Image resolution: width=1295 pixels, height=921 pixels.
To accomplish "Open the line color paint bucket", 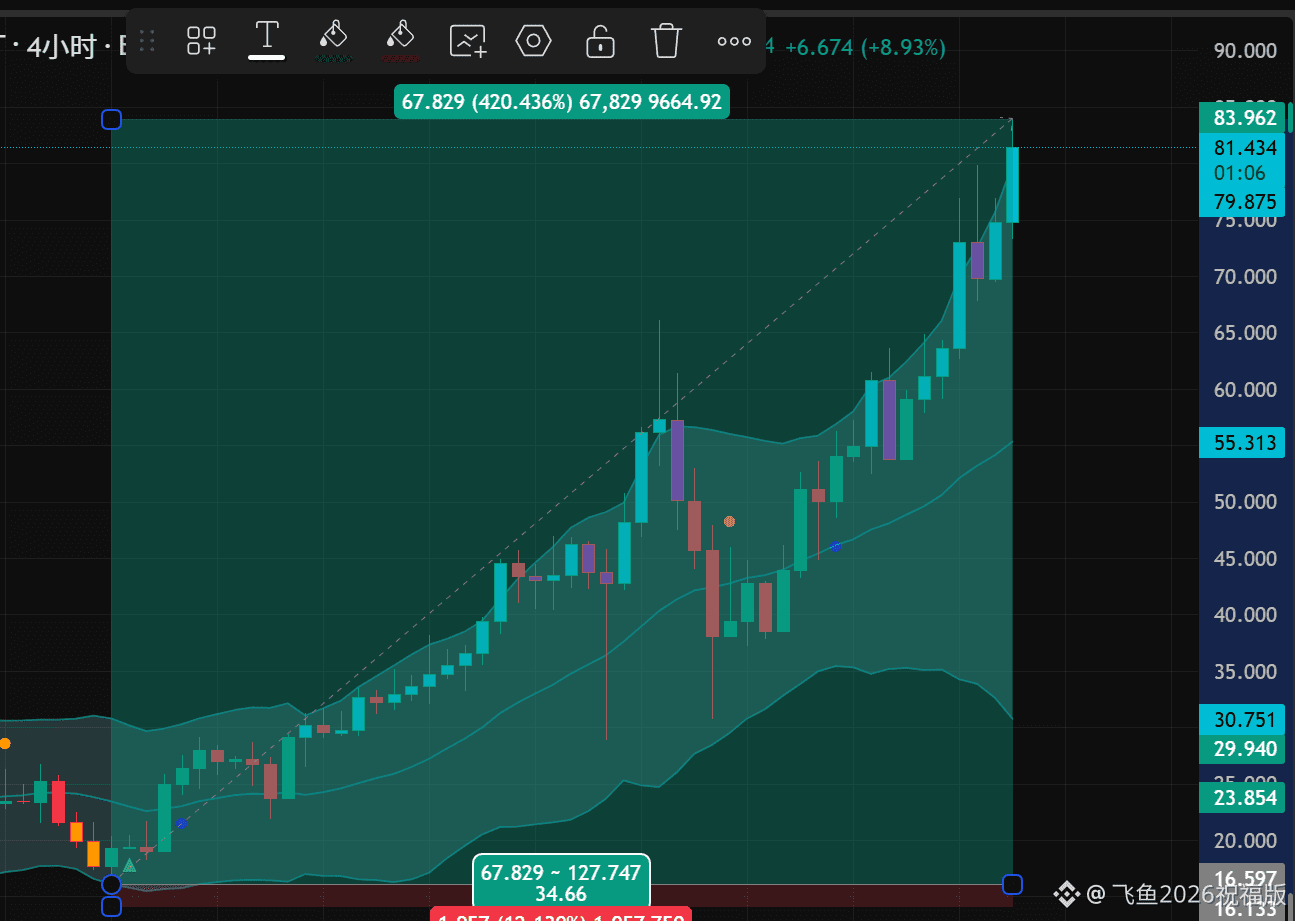I will pos(333,41).
